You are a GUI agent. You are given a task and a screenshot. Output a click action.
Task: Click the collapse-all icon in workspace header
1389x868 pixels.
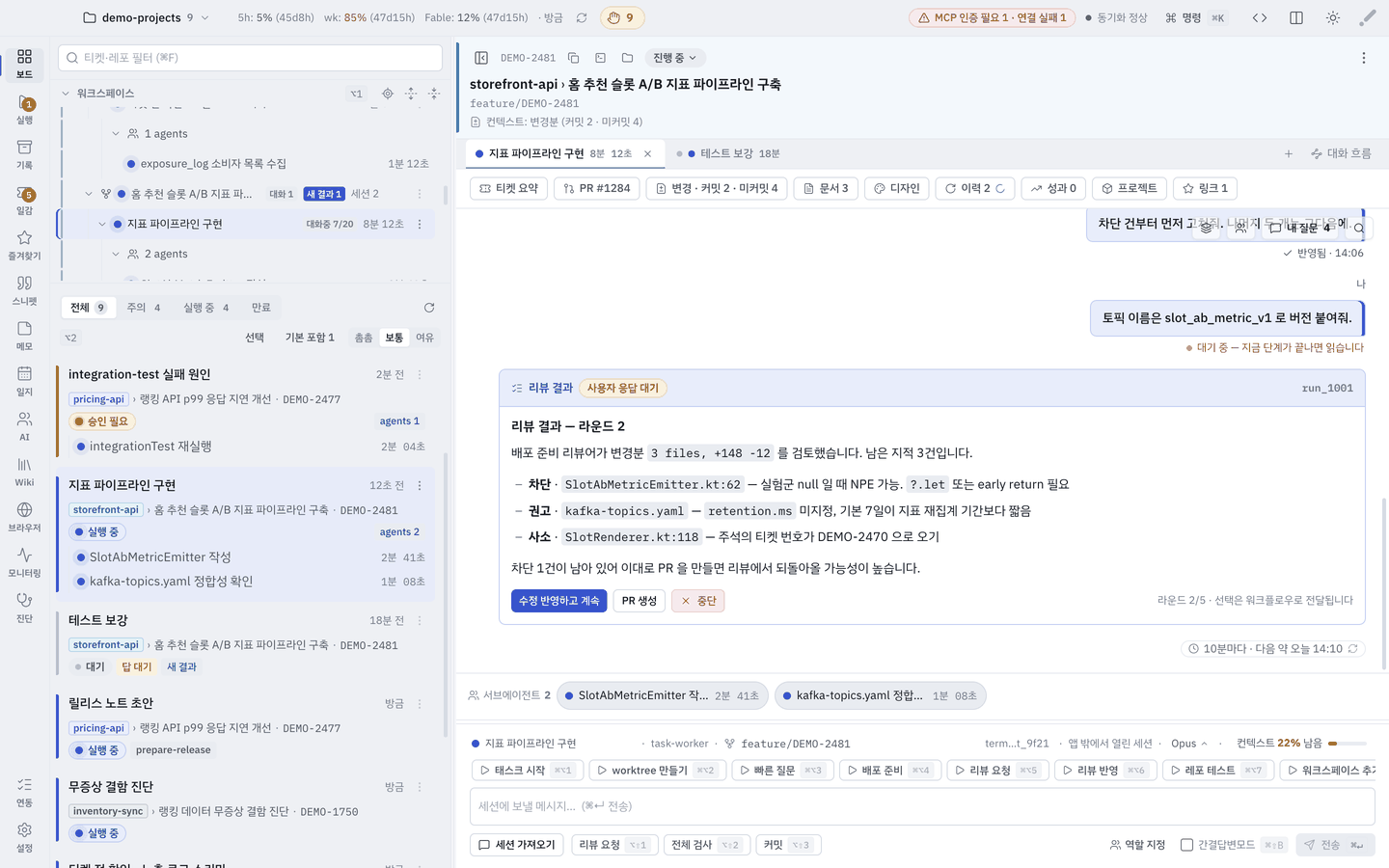434,94
